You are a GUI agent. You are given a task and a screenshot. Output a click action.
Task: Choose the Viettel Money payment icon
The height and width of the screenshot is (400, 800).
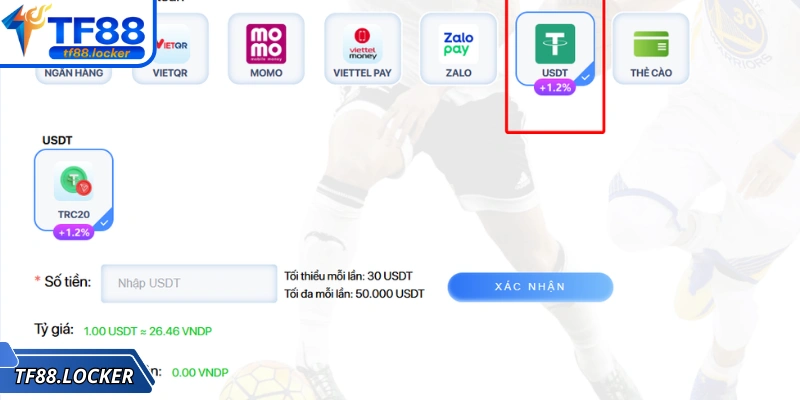tap(362, 44)
